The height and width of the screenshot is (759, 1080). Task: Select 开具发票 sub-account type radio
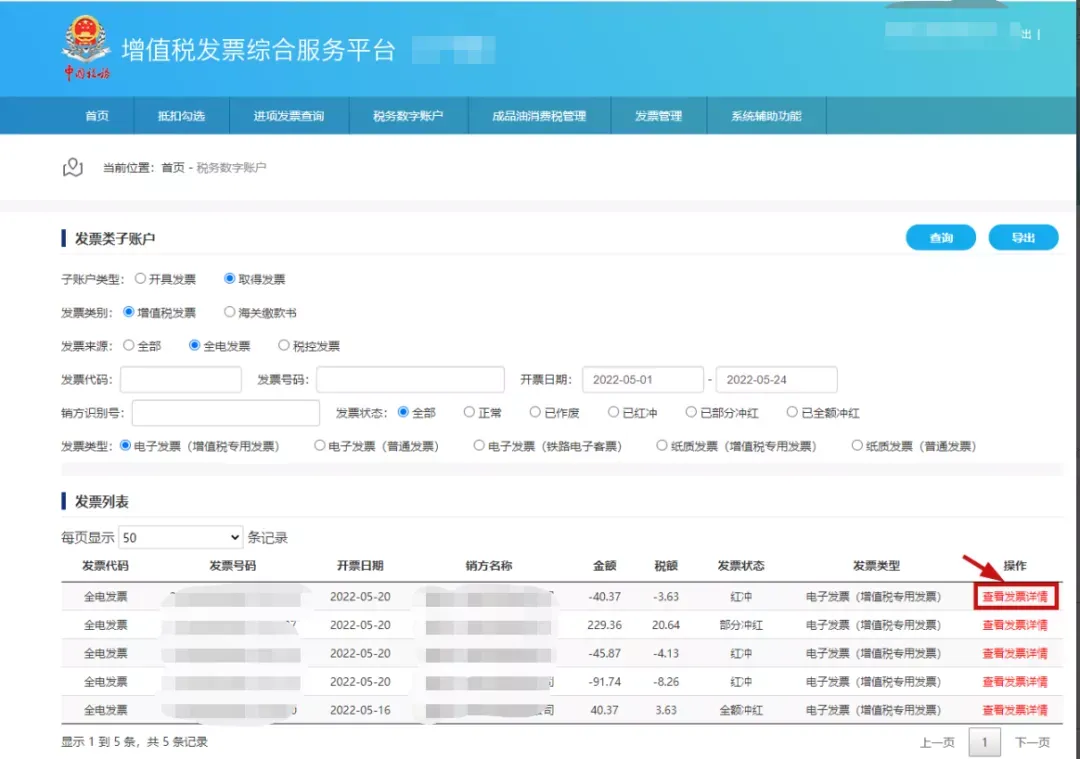[141, 279]
